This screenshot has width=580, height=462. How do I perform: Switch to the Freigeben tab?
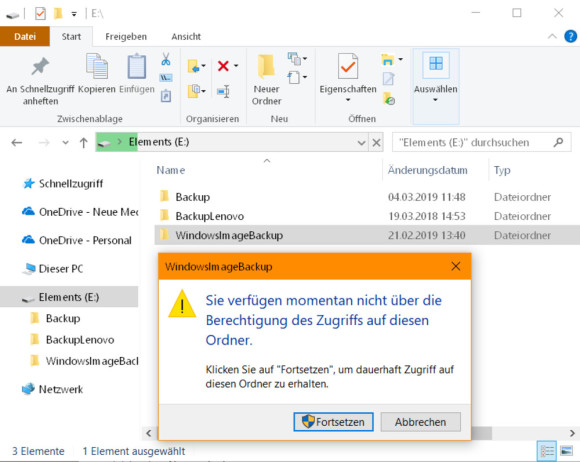(x=126, y=36)
